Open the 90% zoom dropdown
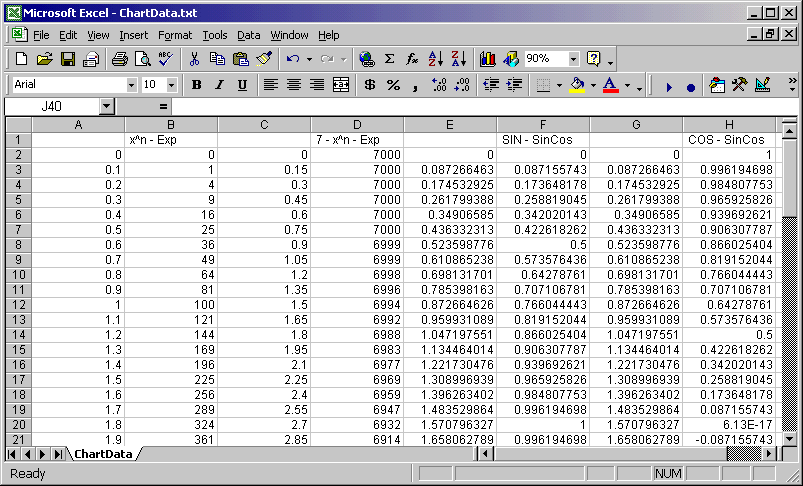The width and height of the screenshot is (803, 486). point(574,59)
